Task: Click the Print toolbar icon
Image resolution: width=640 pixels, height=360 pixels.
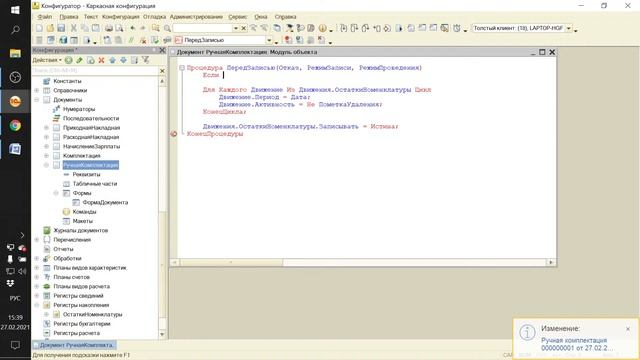Action: tap(109, 28)
